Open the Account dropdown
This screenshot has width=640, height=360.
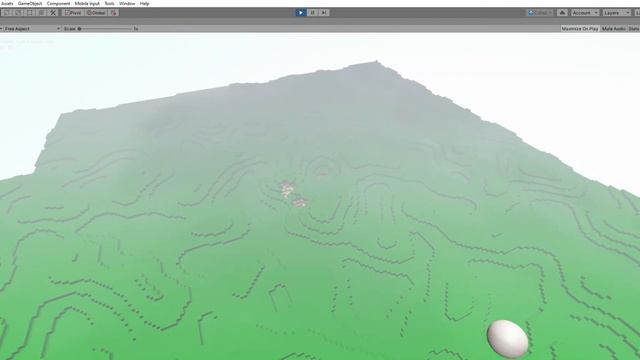585,13
